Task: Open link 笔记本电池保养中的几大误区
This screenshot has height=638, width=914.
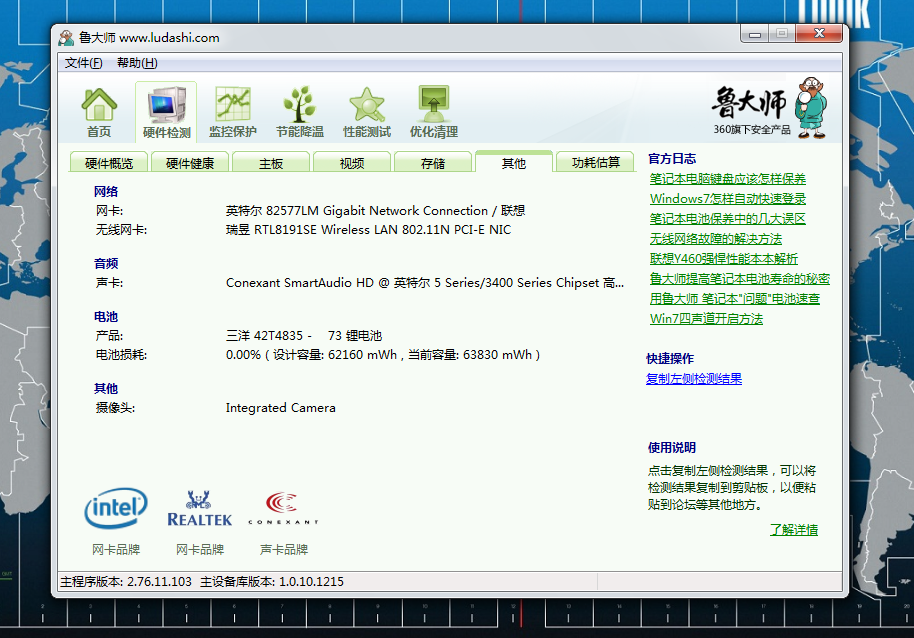Action: coord(727,218)
